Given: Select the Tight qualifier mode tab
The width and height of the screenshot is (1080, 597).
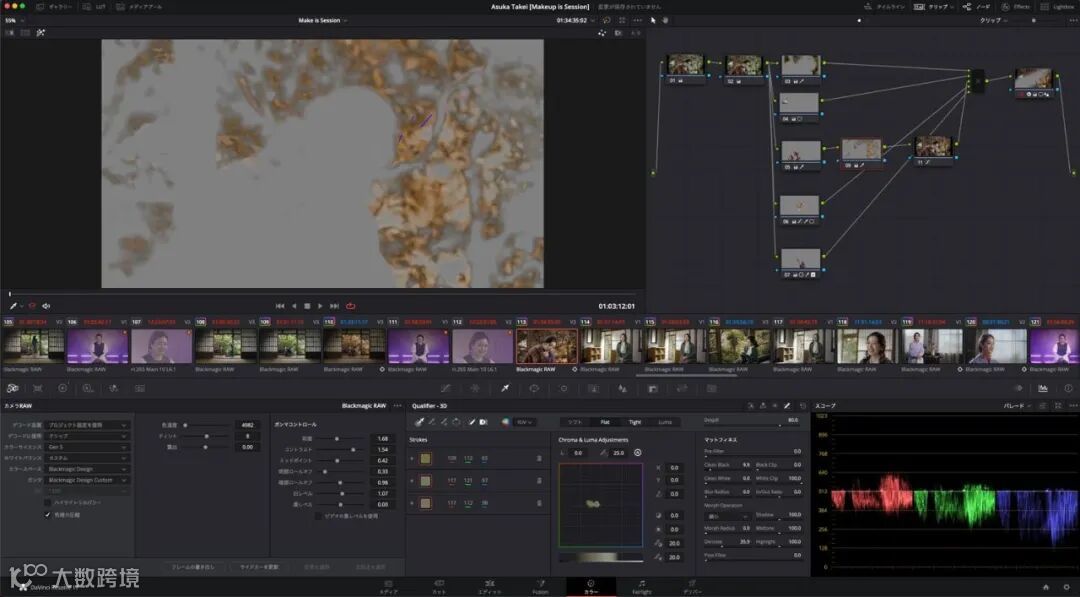Looking at the screenshot, I should tap(635, 422).
